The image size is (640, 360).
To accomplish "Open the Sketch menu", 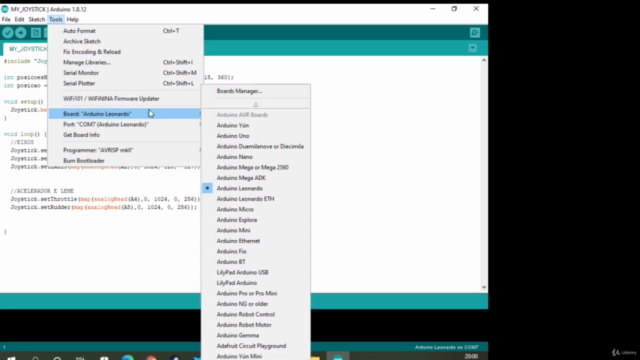I will pyautogui.click(x=36, y=19).
